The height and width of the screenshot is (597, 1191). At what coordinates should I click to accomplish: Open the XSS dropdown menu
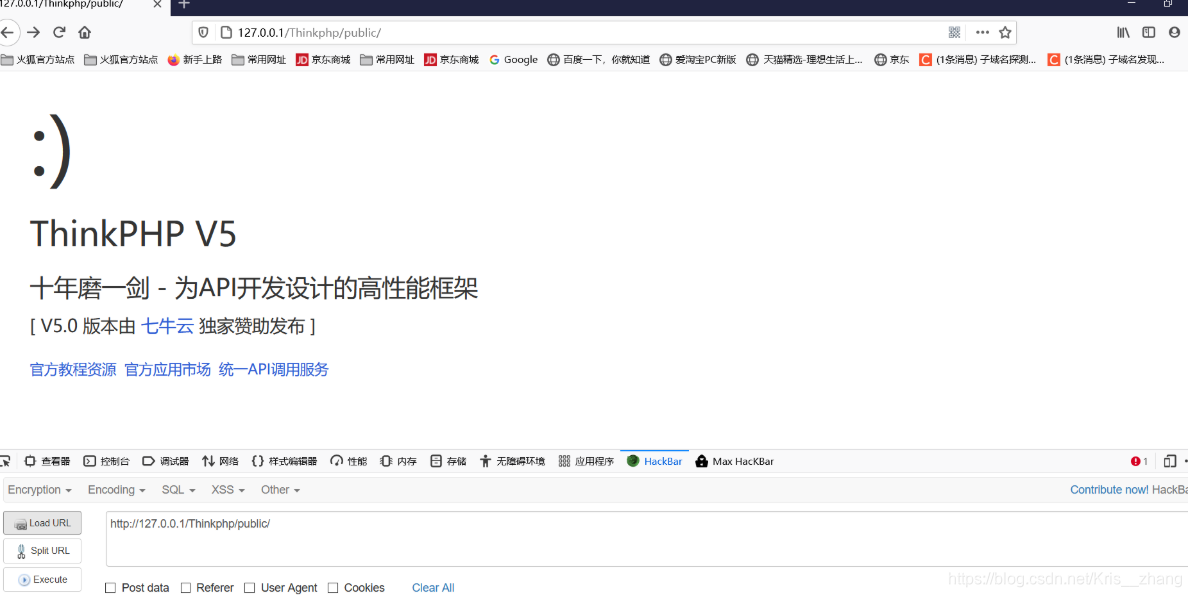pyautogui.click(x=228, y=490)
